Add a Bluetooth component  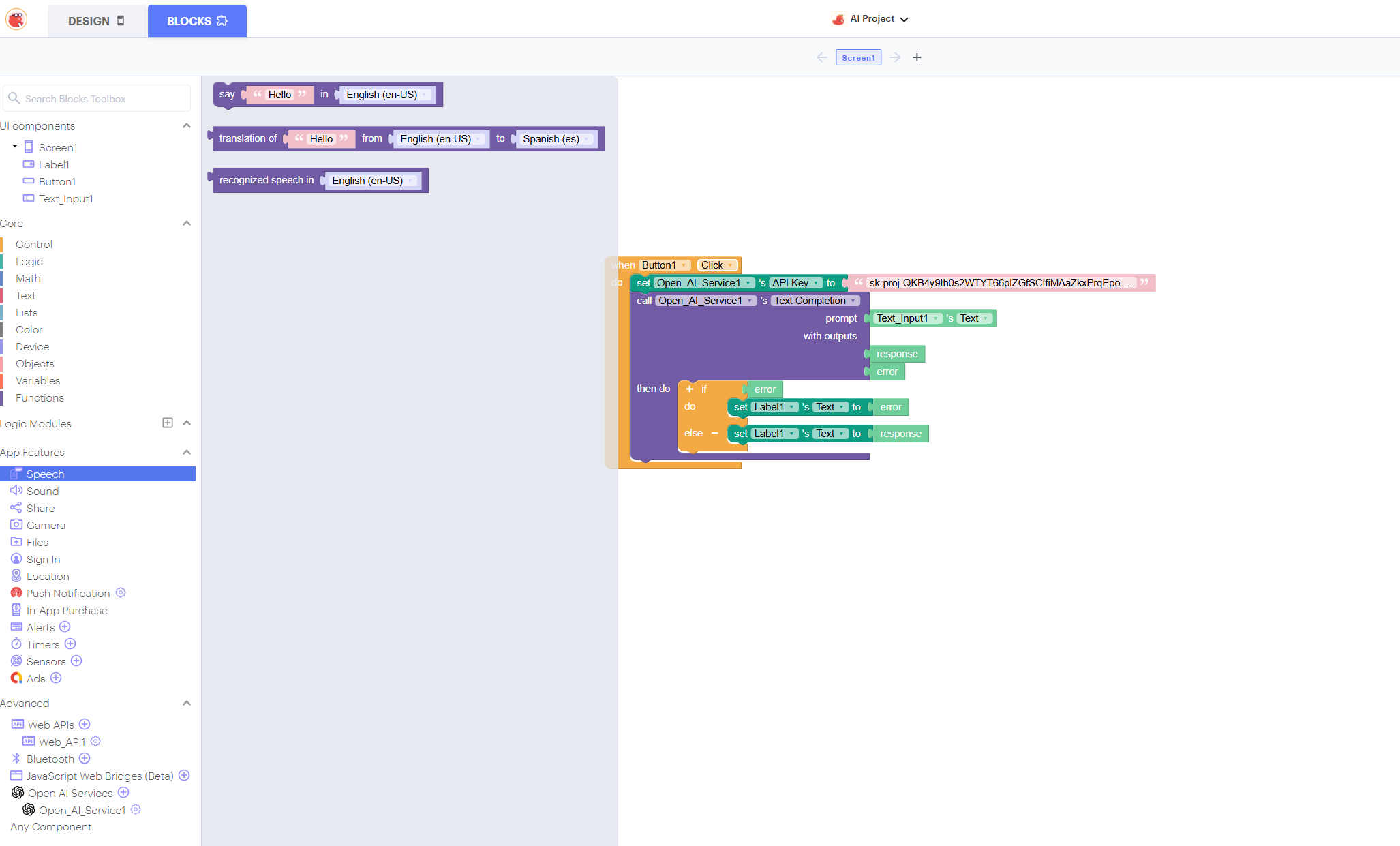(x=85, y=758)
